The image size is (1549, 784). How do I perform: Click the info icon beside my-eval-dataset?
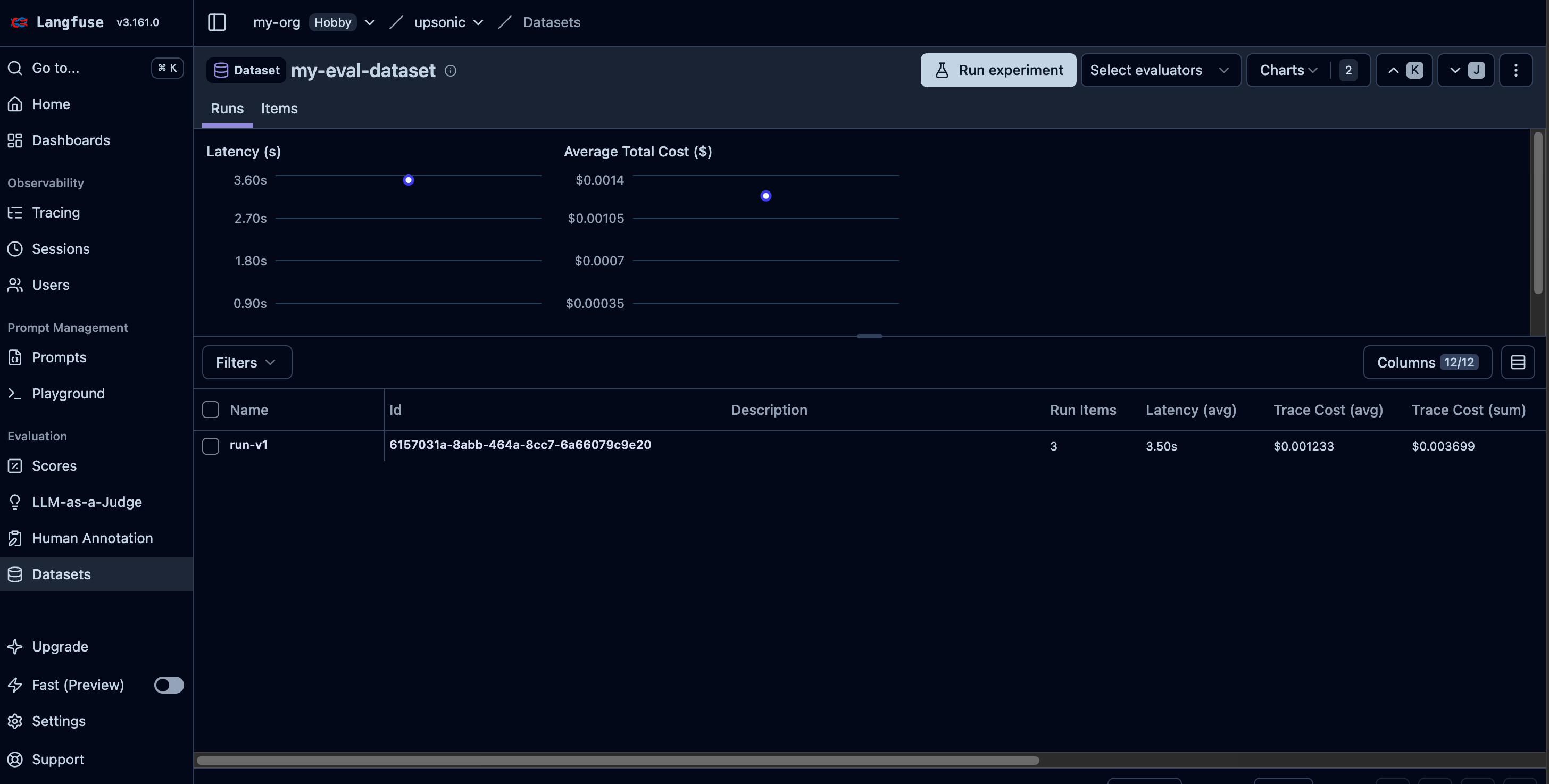point(451,71)
